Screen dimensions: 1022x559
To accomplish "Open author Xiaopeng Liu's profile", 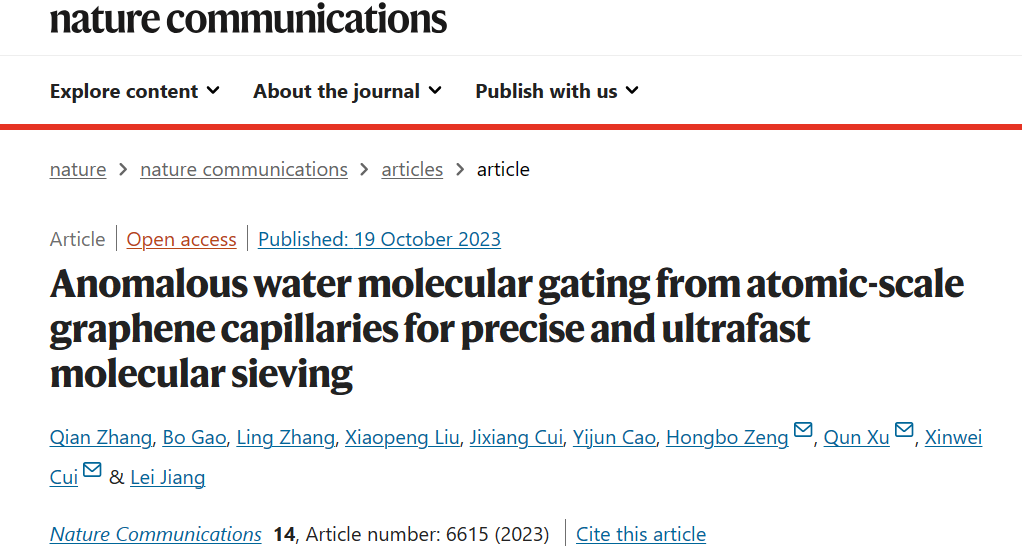I will click(402, 437).
